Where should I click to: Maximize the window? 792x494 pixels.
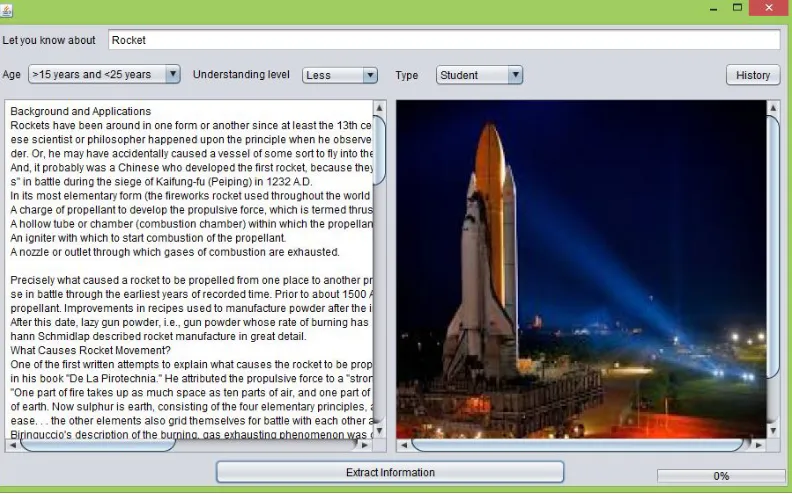tap(737, 8)
